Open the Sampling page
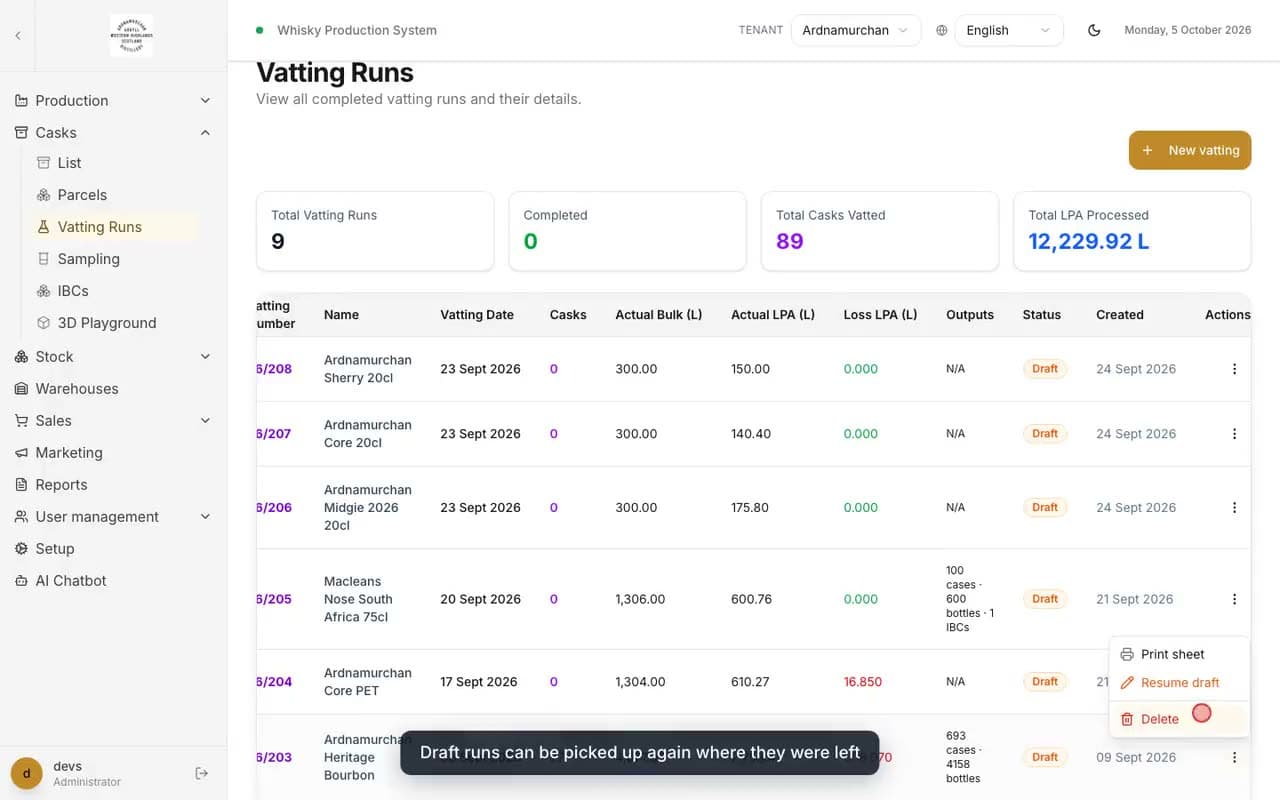The height and width of the screenshot is (800, 1280). (113, 259)
